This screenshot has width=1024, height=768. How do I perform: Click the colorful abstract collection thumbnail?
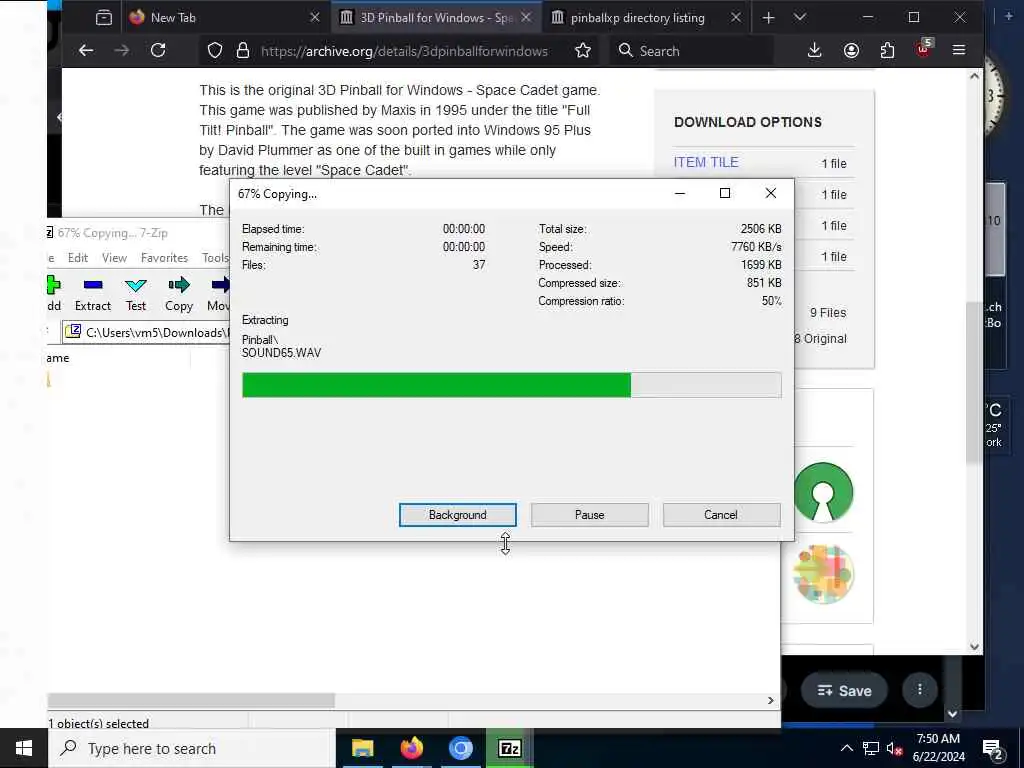click(823, 573)
